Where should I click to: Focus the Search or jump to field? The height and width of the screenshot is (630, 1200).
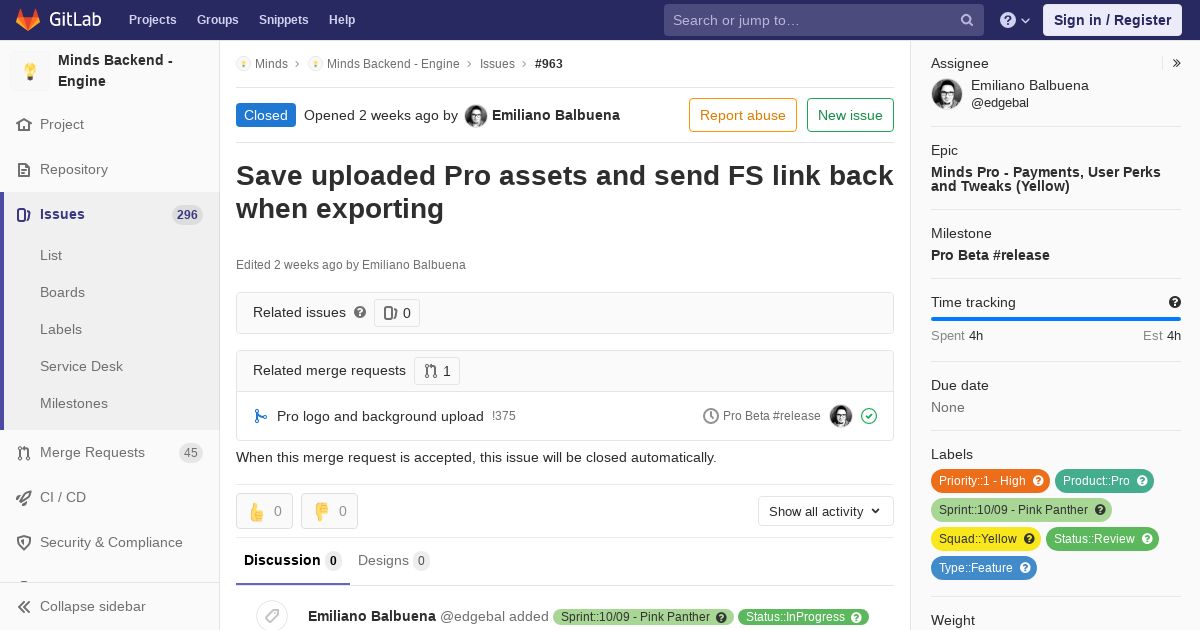(x=824, y=20)
